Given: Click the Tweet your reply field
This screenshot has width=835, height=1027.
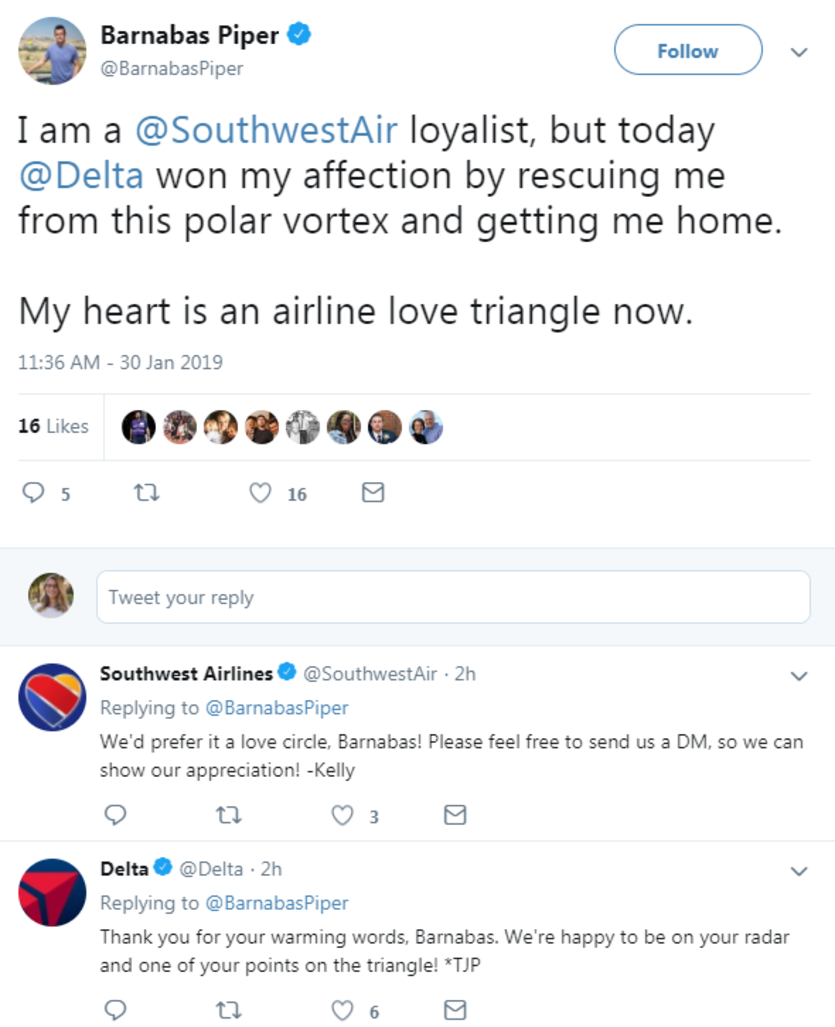Looking at the screenshot, I should [452, 597].
